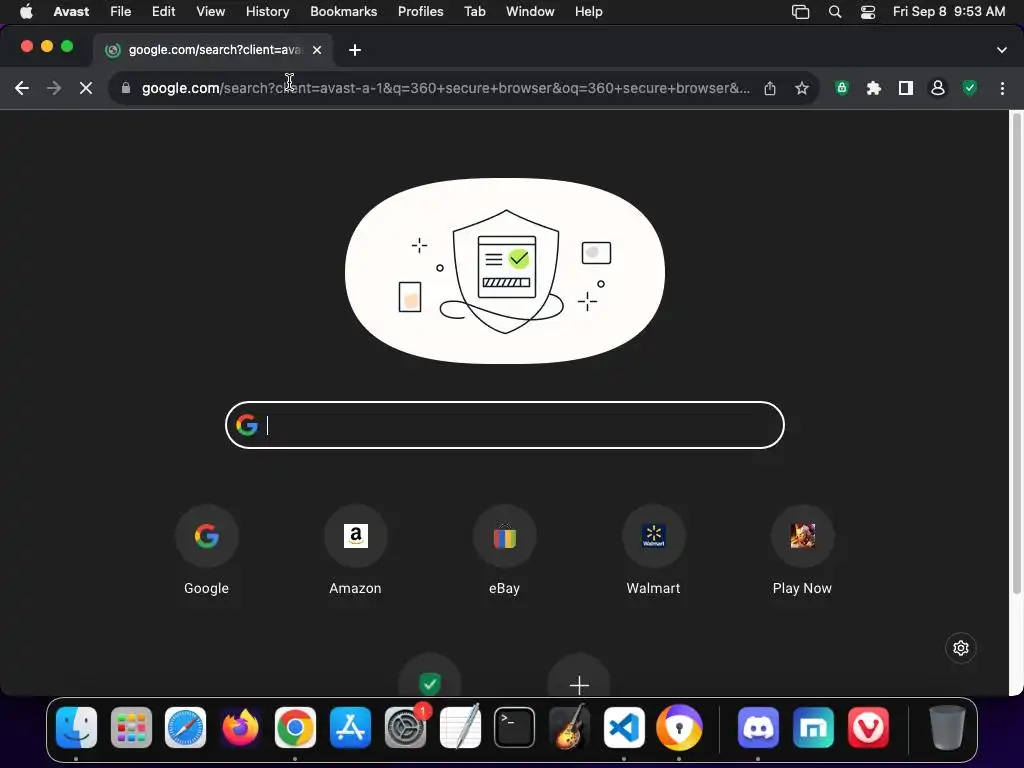This screenshot has height=768, width=1024.
Task: Open Terminal from the Dock
Action: tap(515, 728)
